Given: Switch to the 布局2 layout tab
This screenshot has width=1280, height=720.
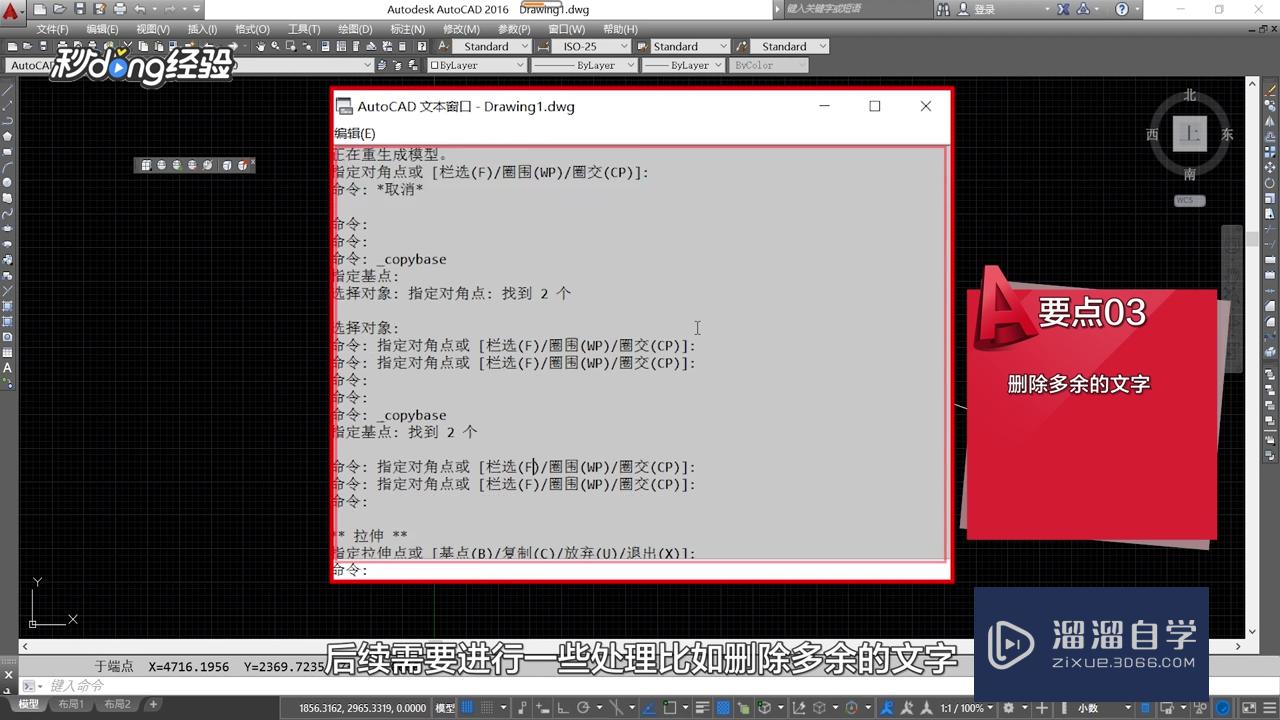Looking at the screenshot, I should pyautogui.click(x=117, y=705).
